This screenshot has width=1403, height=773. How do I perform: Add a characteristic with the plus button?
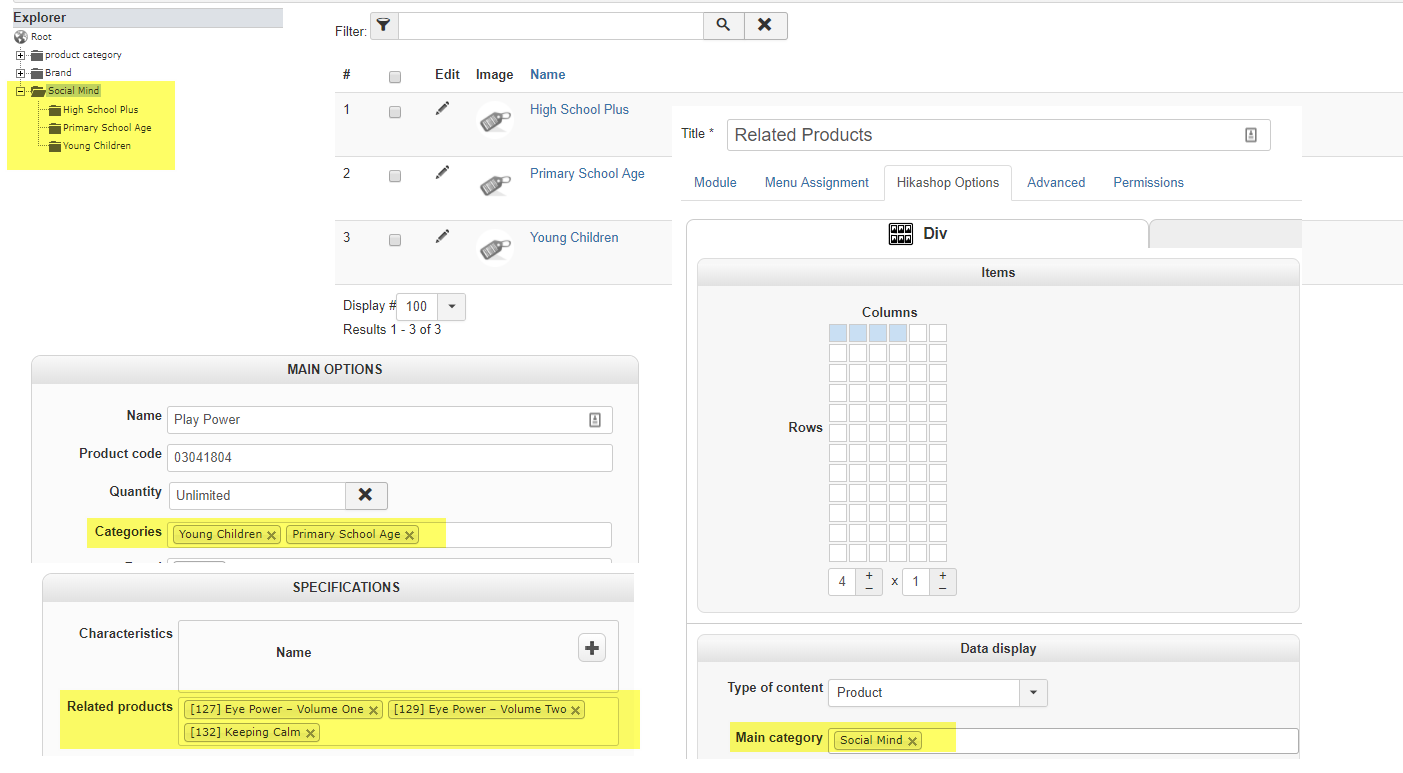(x=592, y=648)
